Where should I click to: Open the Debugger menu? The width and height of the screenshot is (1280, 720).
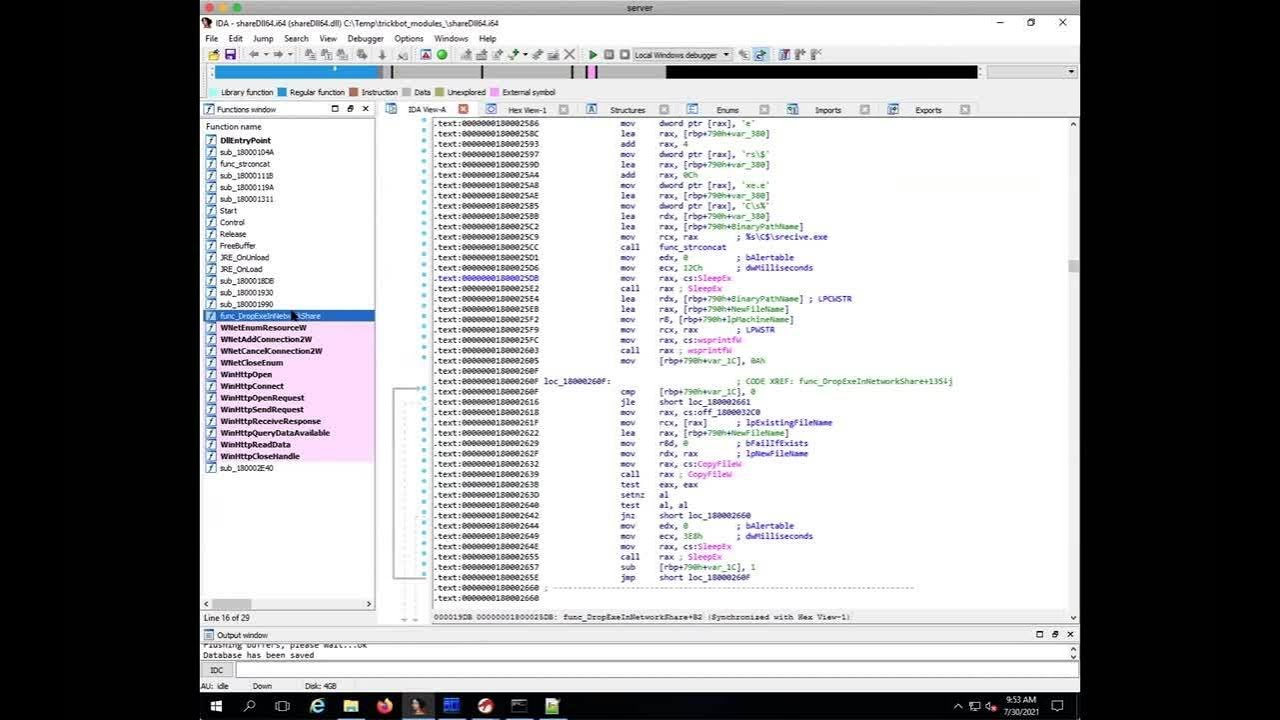point(365,38)
